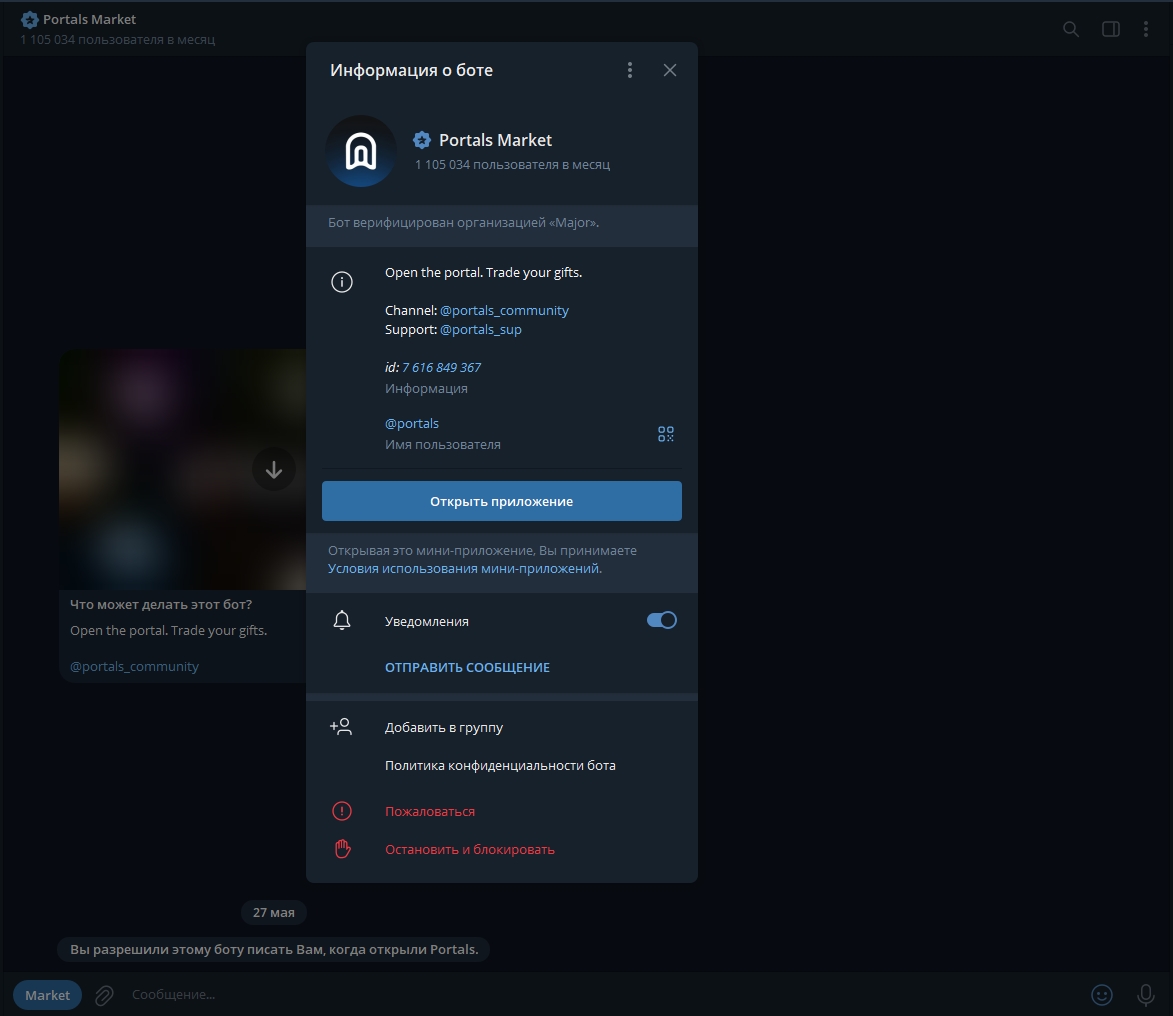Open the QR code icon next to username

pyautogui.click(x=666, y=434)
